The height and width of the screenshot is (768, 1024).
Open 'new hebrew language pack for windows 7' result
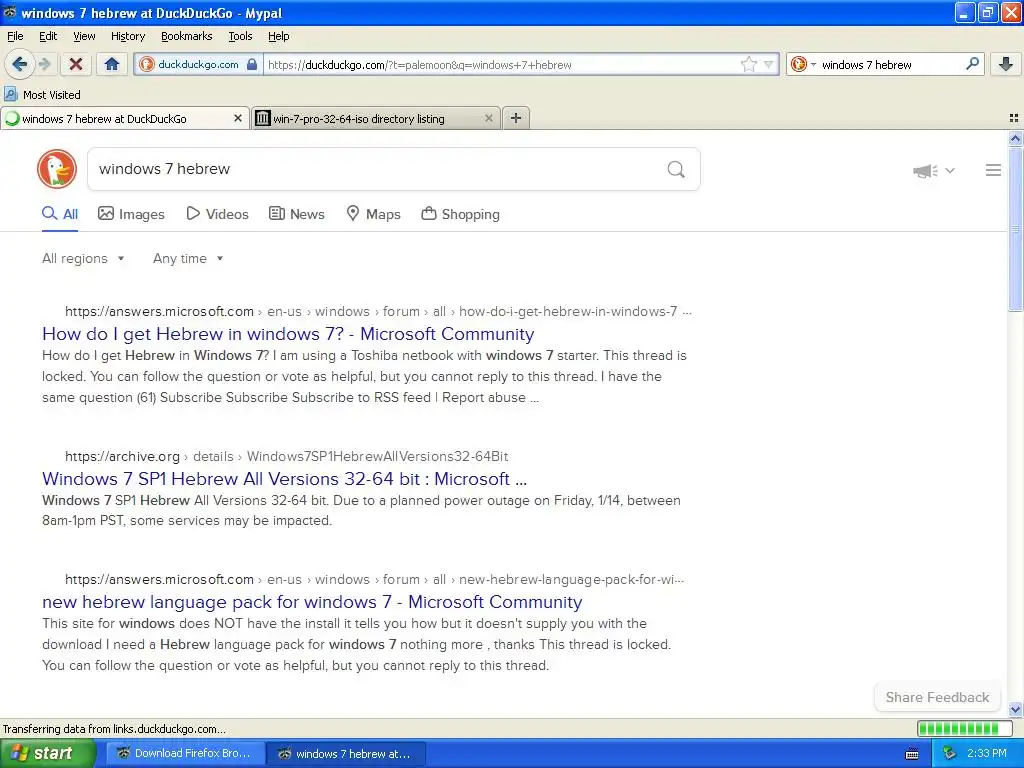(312, 602)
